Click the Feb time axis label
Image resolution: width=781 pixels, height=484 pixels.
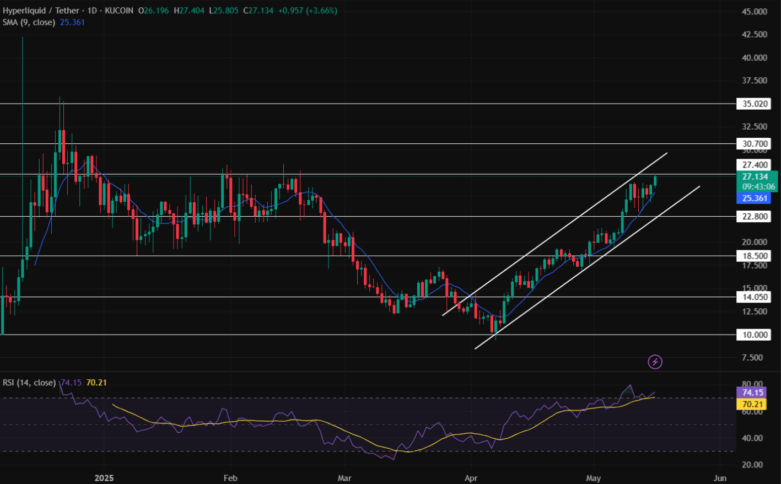pos(230,478)
